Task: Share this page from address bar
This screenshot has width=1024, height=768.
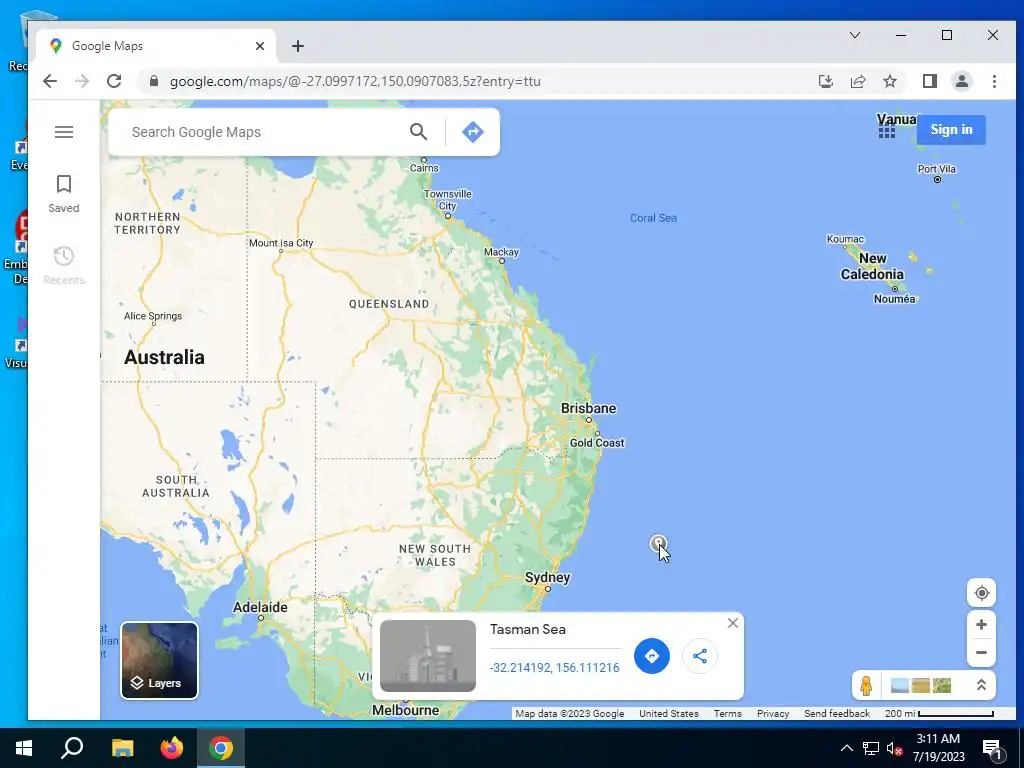Action: pos(857,81)
